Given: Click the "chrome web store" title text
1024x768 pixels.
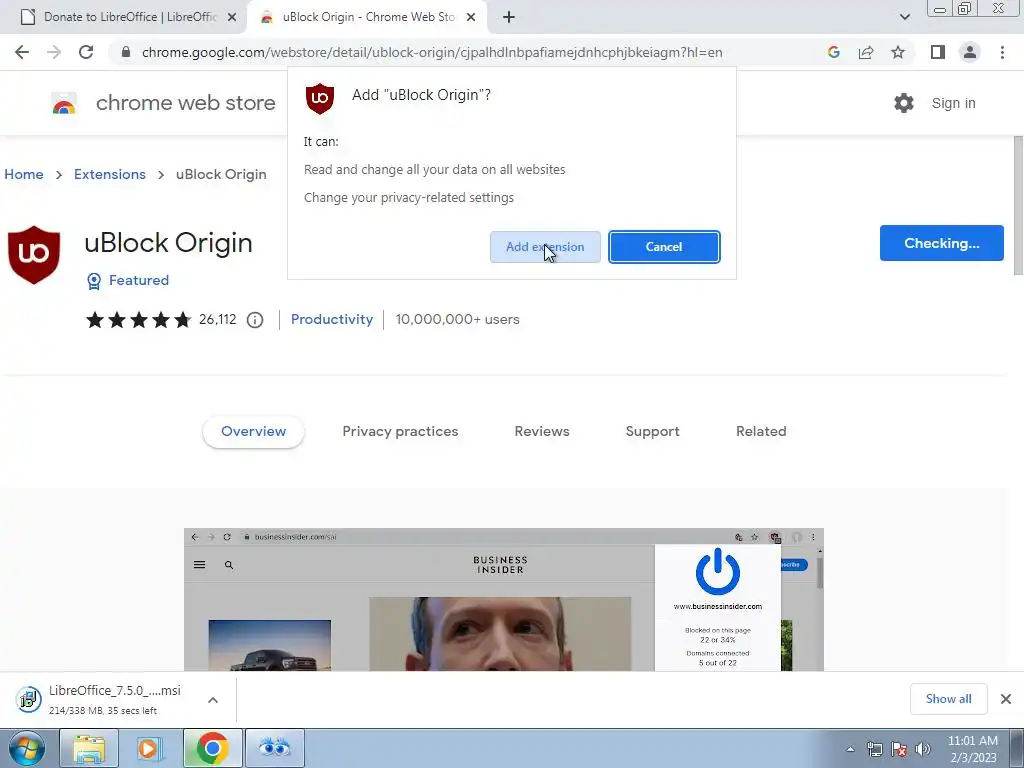Looking at the screenshot, I should coord(185,103).
